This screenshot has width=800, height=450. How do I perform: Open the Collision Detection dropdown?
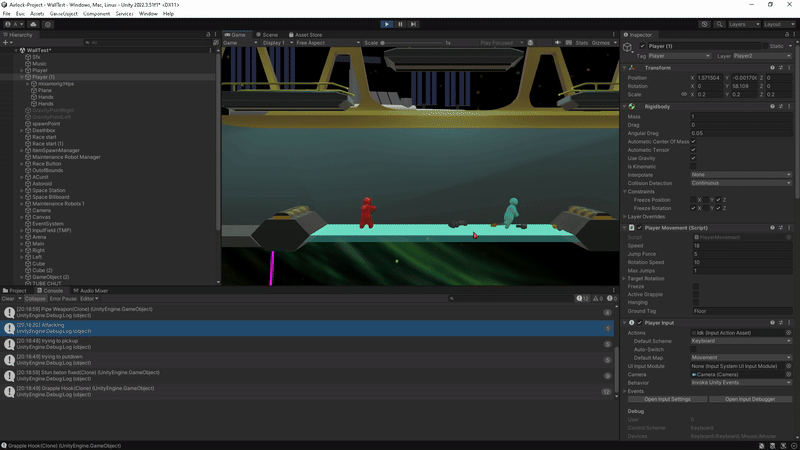pos(740,183)
